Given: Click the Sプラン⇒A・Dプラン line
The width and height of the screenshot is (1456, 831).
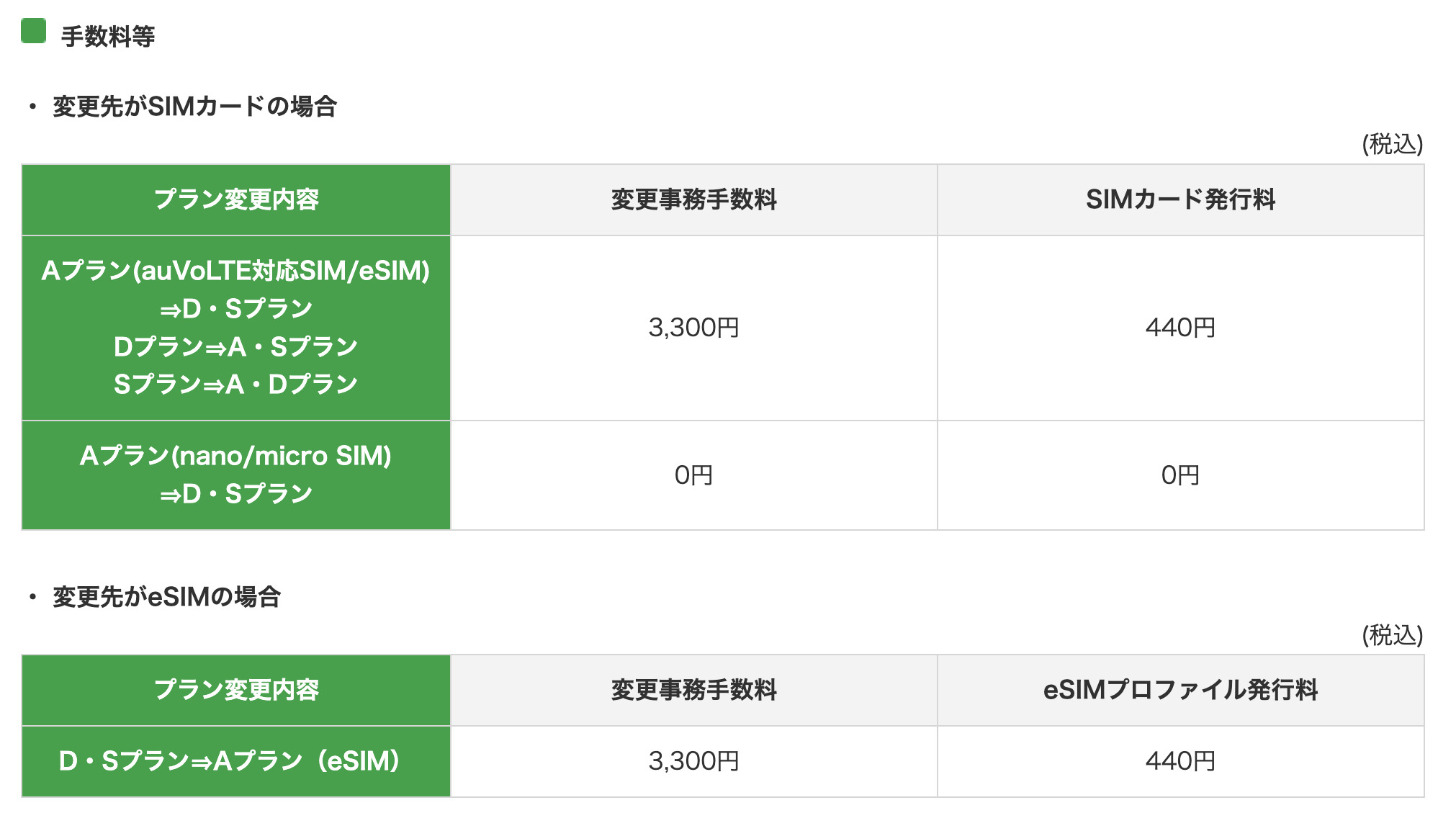Looking at the screenshot, I should (x=236, y=385).
